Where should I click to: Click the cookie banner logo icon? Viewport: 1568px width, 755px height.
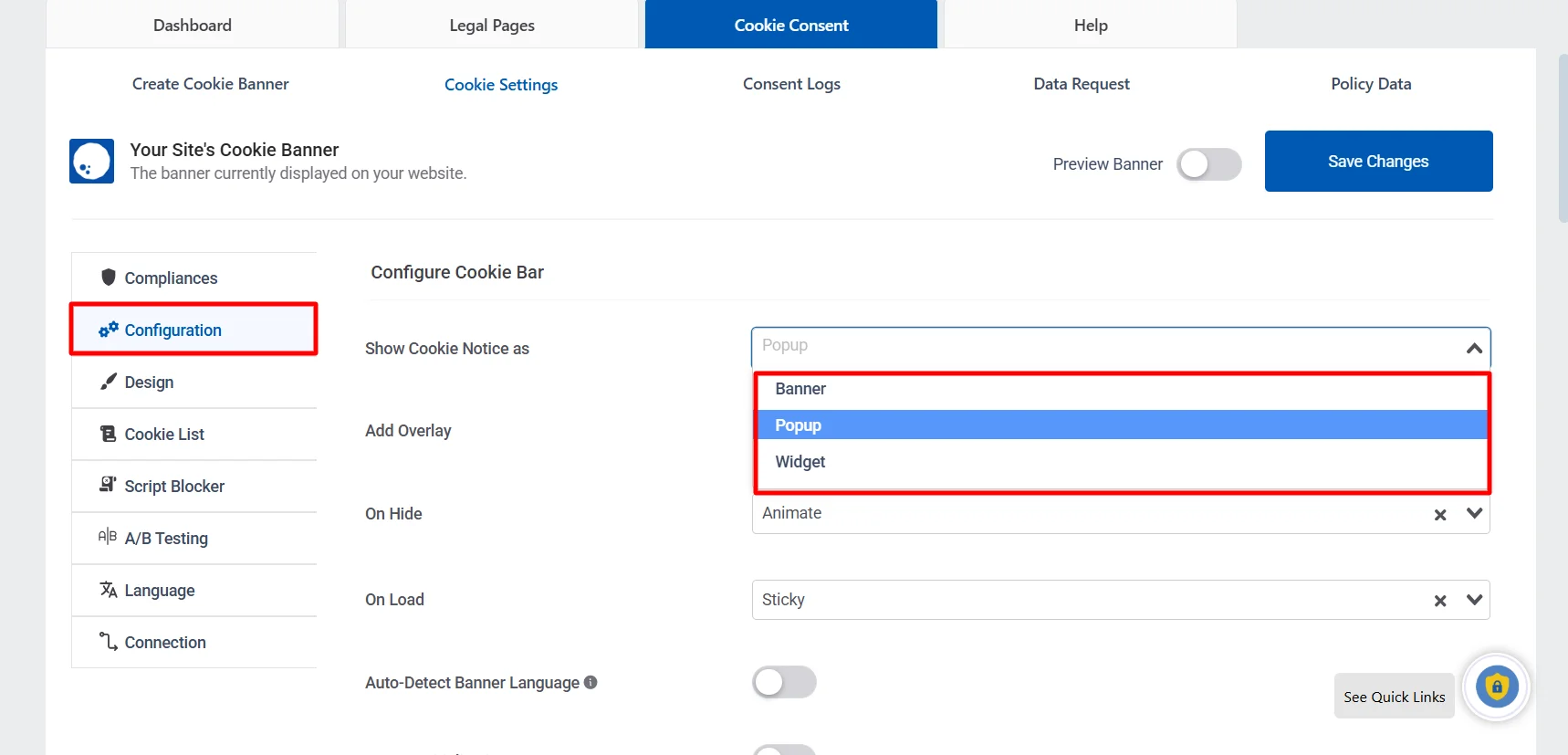91,161
